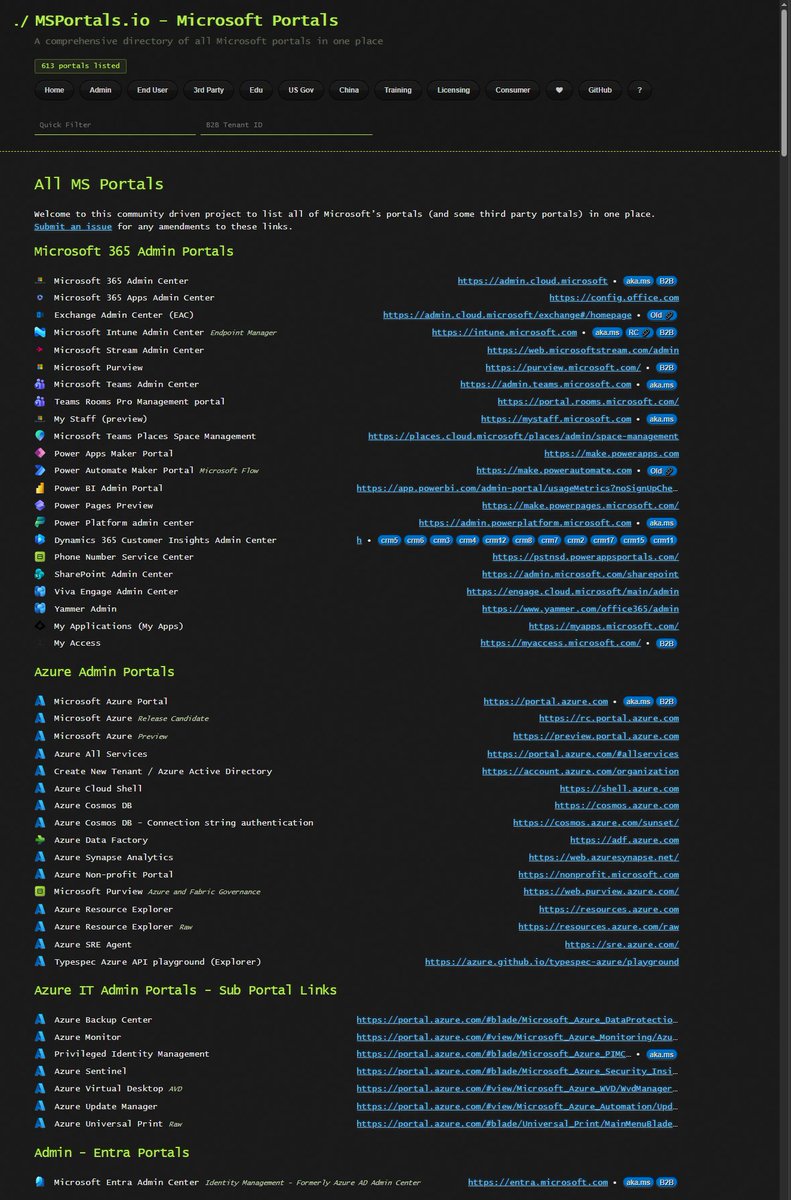The width and height of the screenshot is (791, 1200).
Task: Click the Yammer Admin row icon
Action: click(x=40, y=608)
